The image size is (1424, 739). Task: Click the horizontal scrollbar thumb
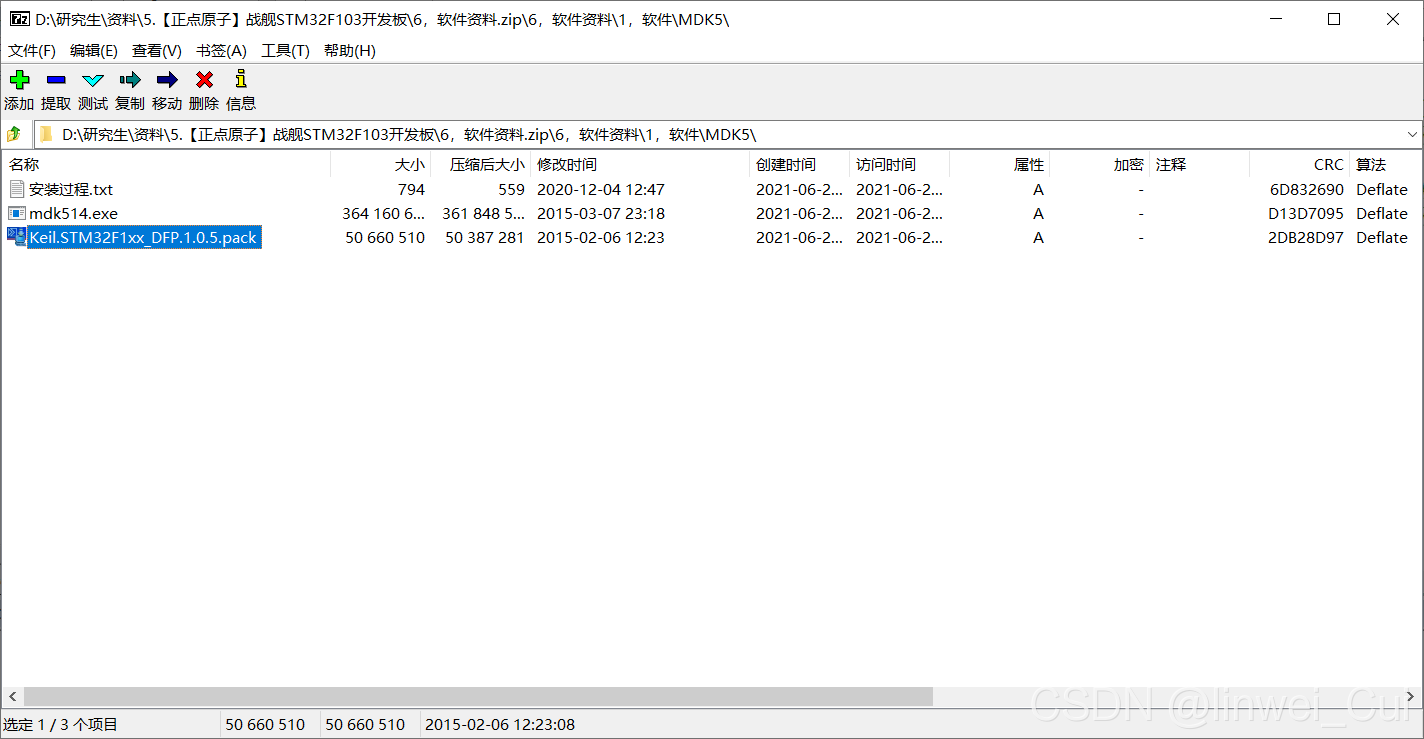pyautogui.click(x=478, y=696)
